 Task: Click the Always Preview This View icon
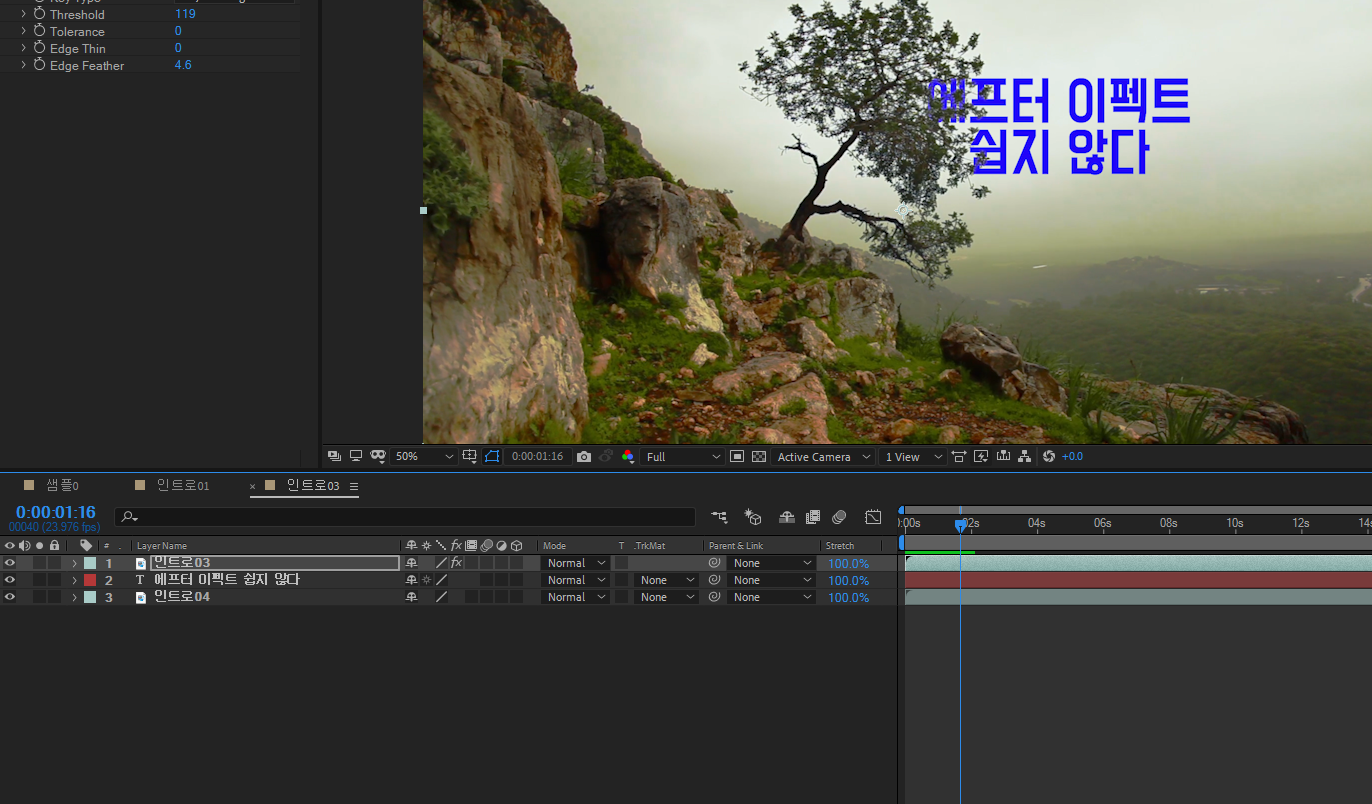click(x=335, y=456)
